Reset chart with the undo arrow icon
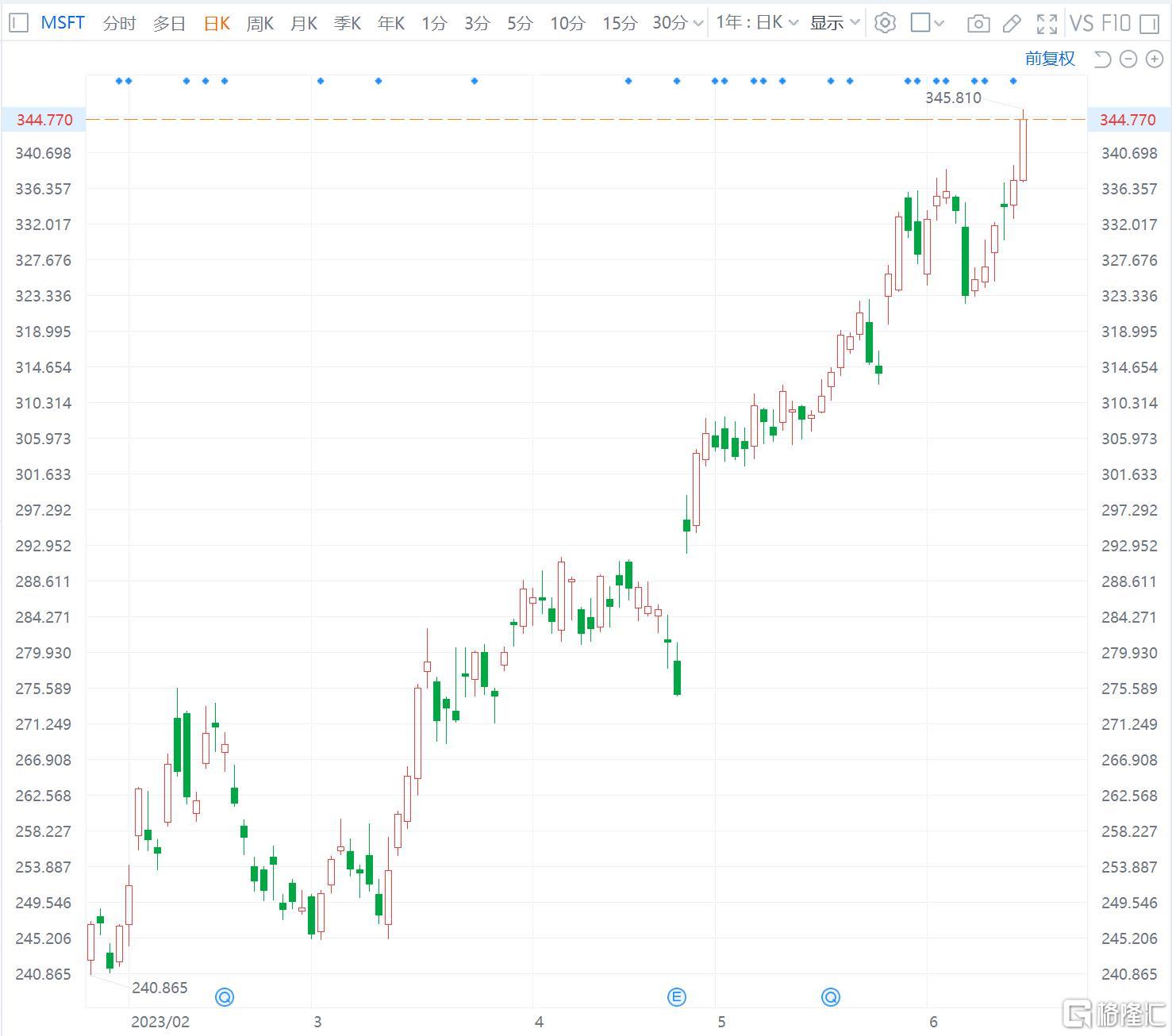 point(1101,59)
